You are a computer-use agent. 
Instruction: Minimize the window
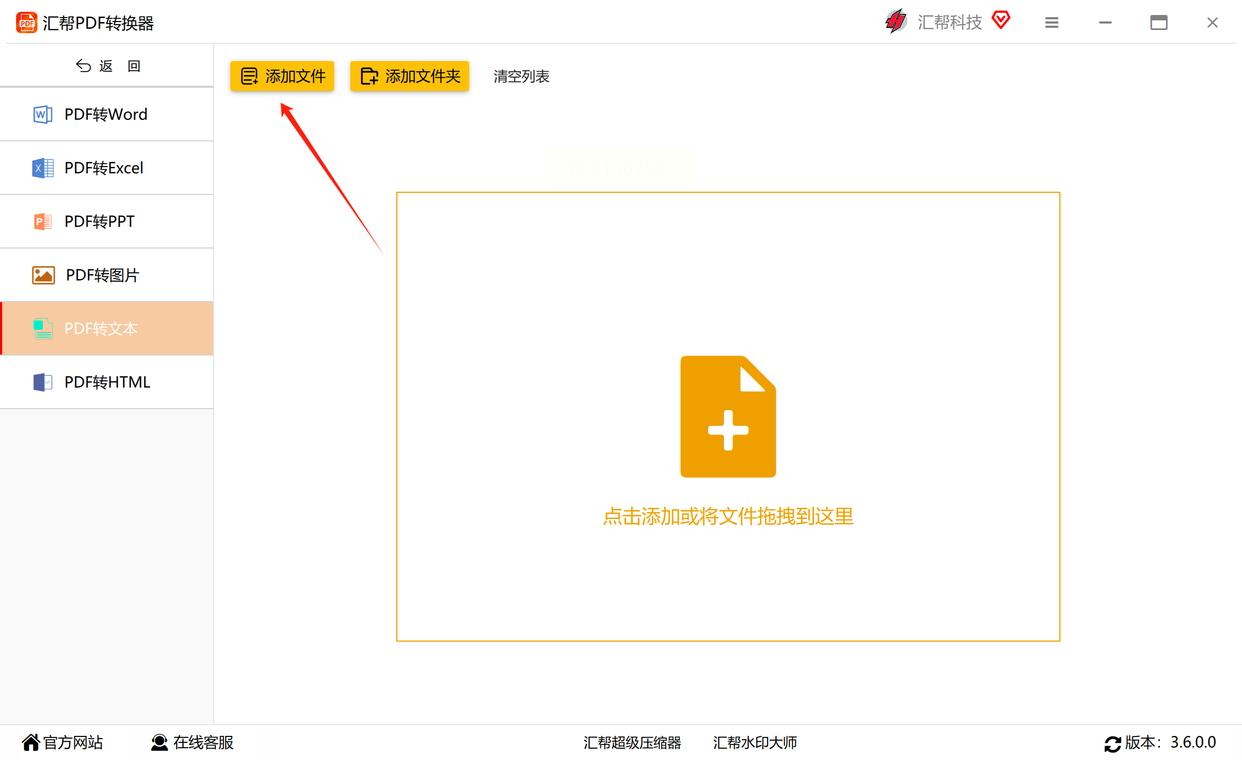pos(1105,22)
